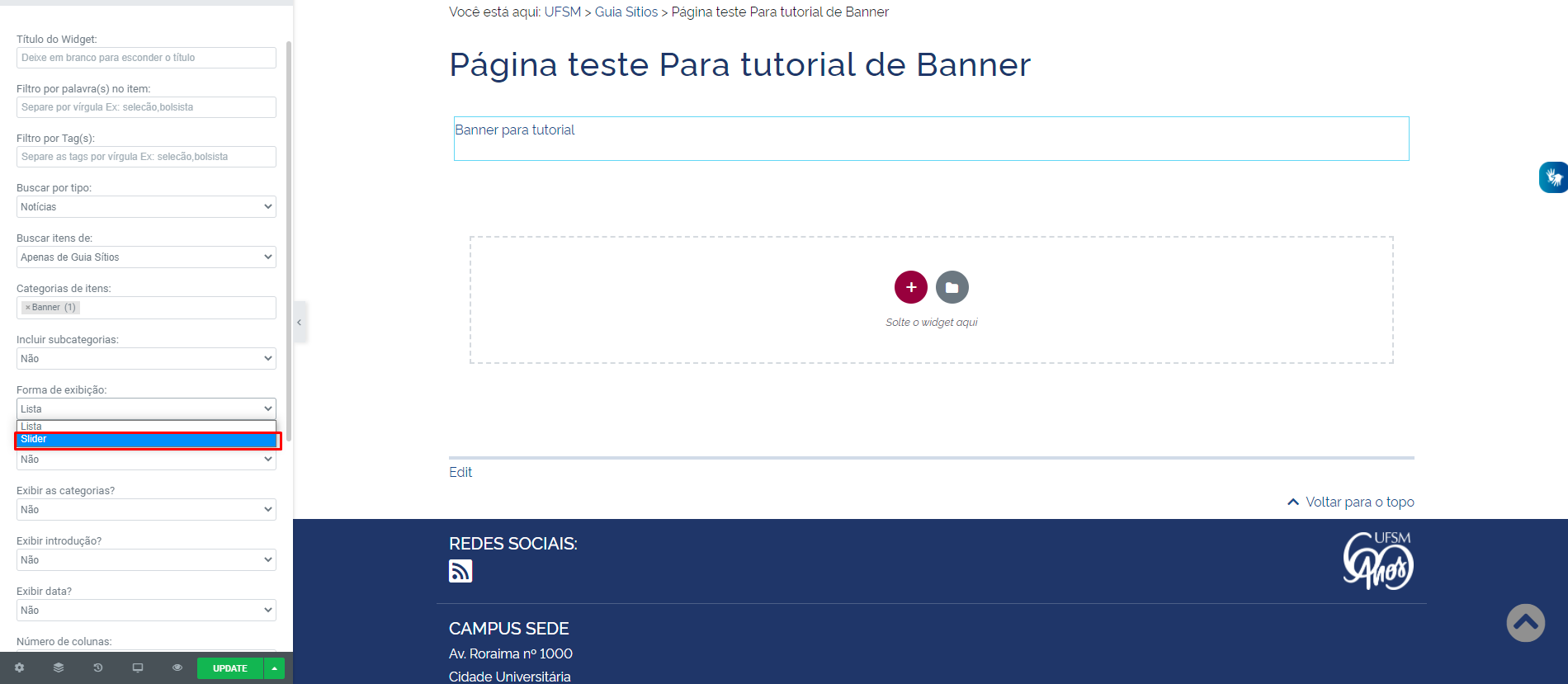Open the Navigator layers icon
Screen dimensions: 1568x684
click(59, 667)
